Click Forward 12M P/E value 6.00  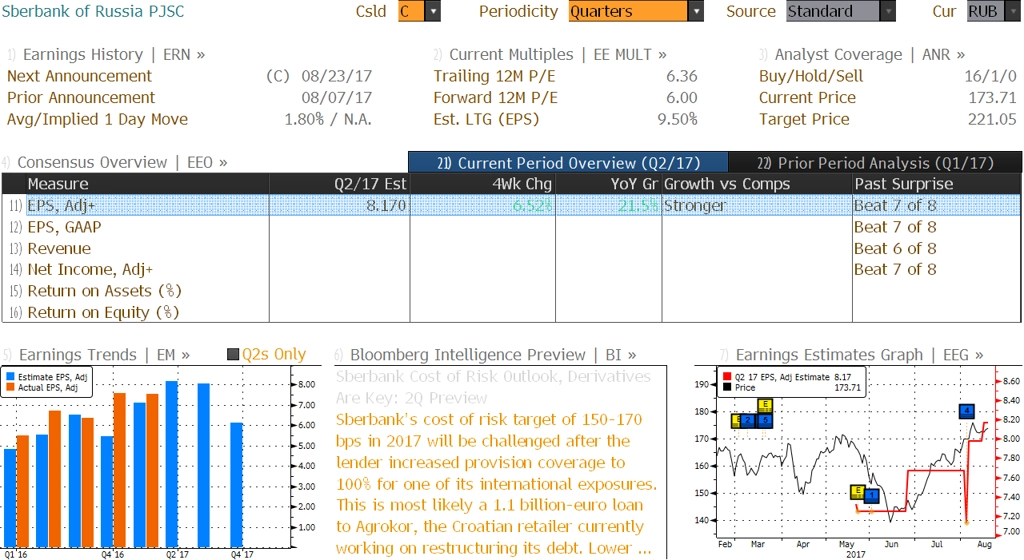[x=682, y=97]
